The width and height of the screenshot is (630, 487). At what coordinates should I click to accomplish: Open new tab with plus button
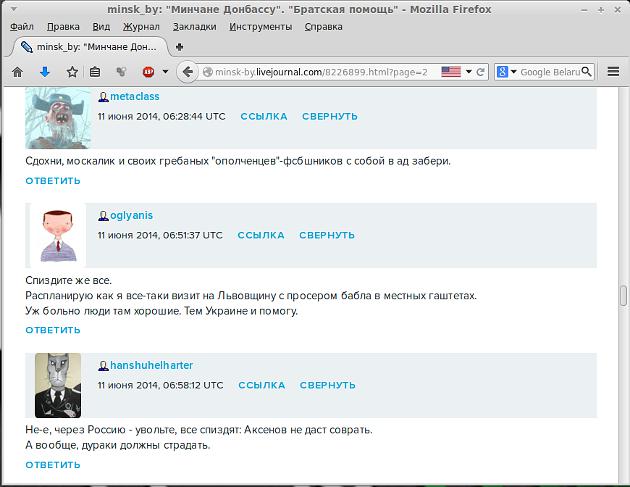coord(179,47)
